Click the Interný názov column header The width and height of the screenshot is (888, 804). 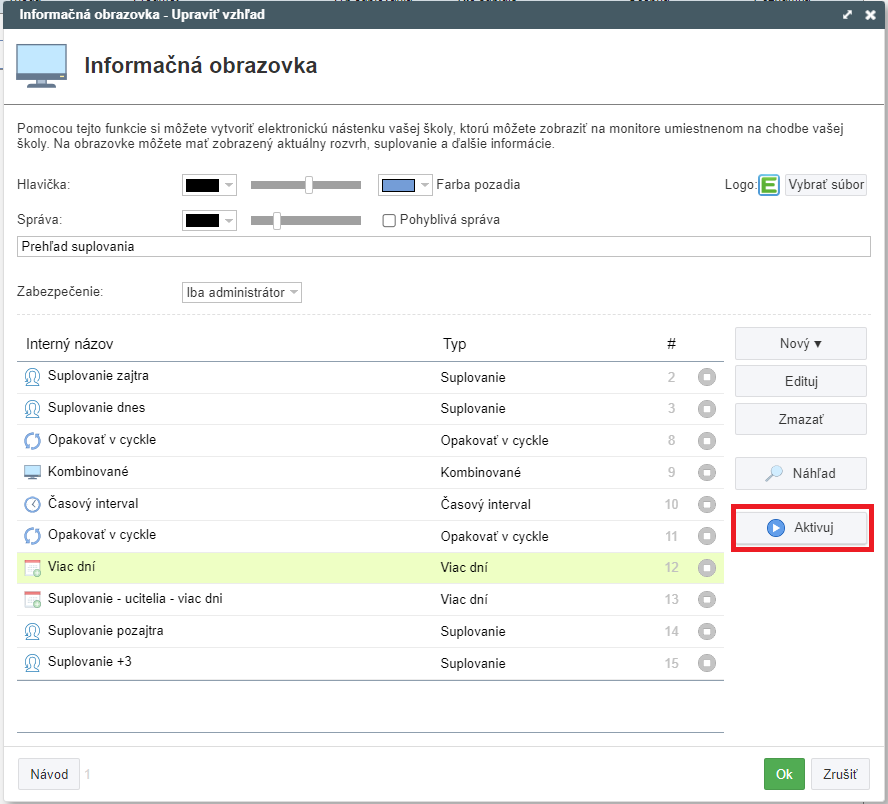[x=70, y=344]
